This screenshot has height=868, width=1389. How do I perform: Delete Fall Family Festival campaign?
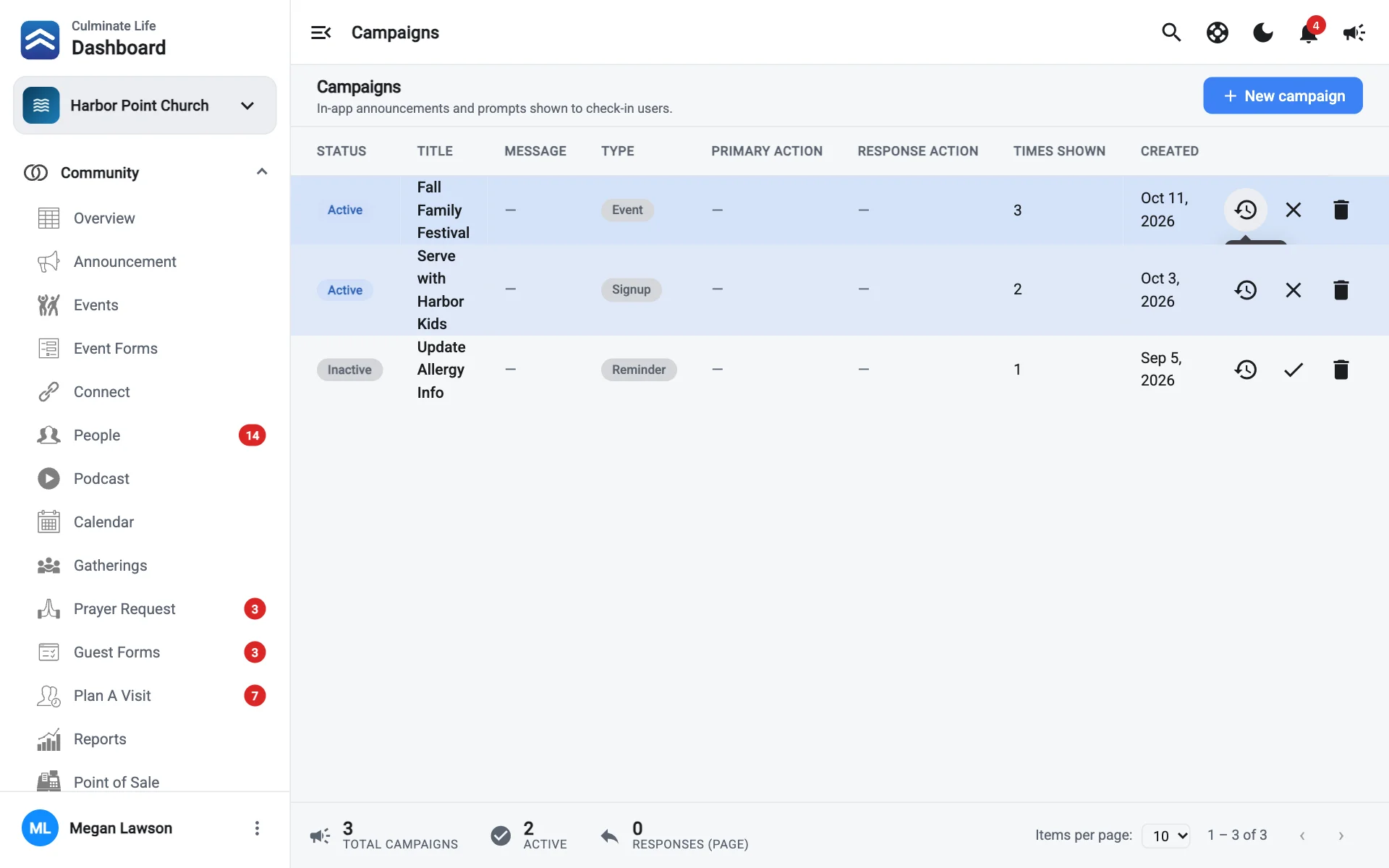pyautogui.click(x=1341, y=210)
